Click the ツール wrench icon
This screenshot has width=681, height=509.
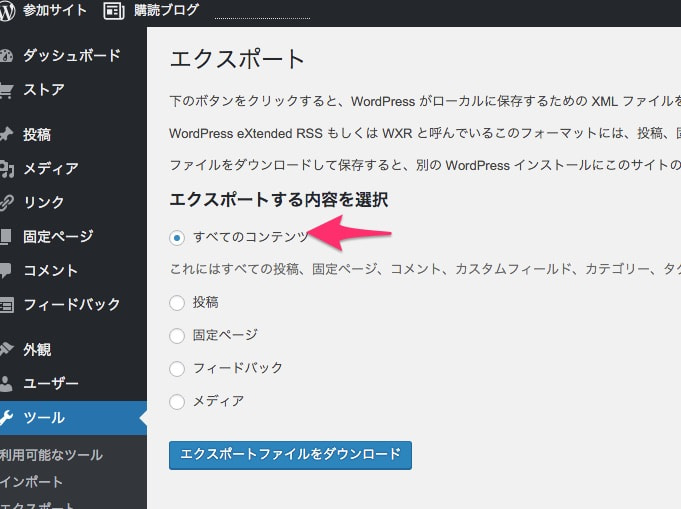coord(6,418)
